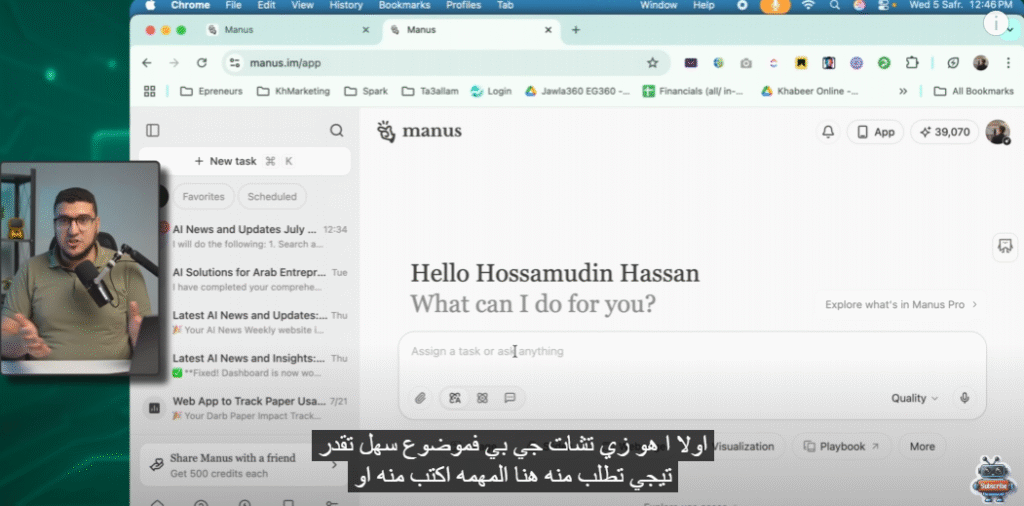Screen dimensions: 1024x506
Task: Open the macOS Window menu
Action: (x=658, y=5)
